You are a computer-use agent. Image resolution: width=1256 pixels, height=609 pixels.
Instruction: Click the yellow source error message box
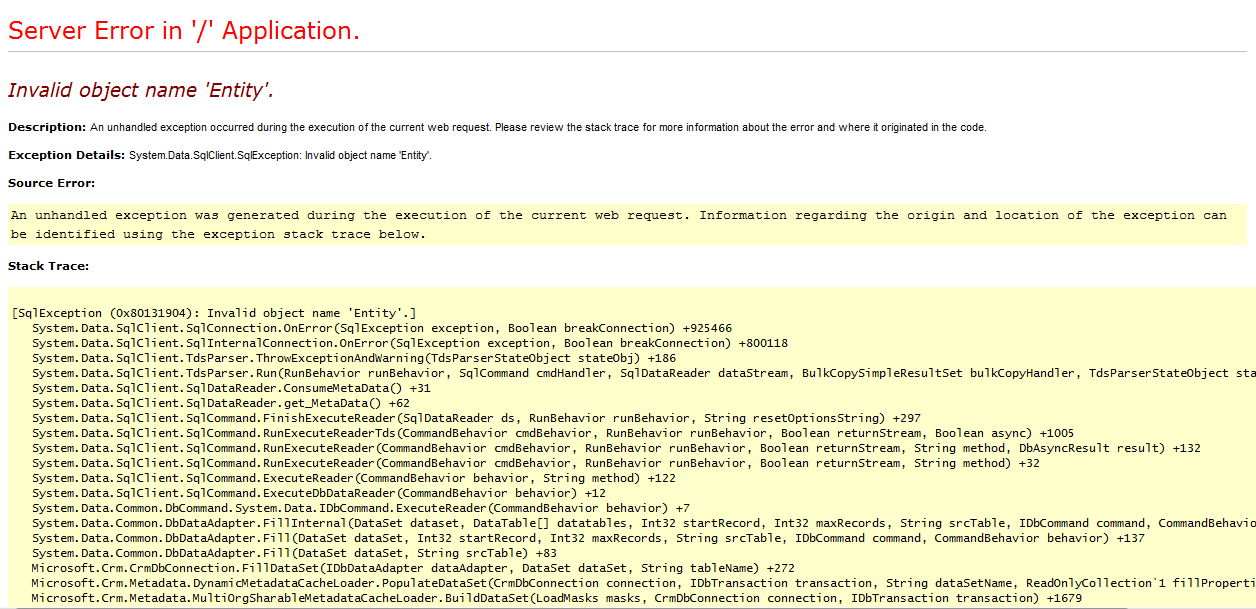618,225
